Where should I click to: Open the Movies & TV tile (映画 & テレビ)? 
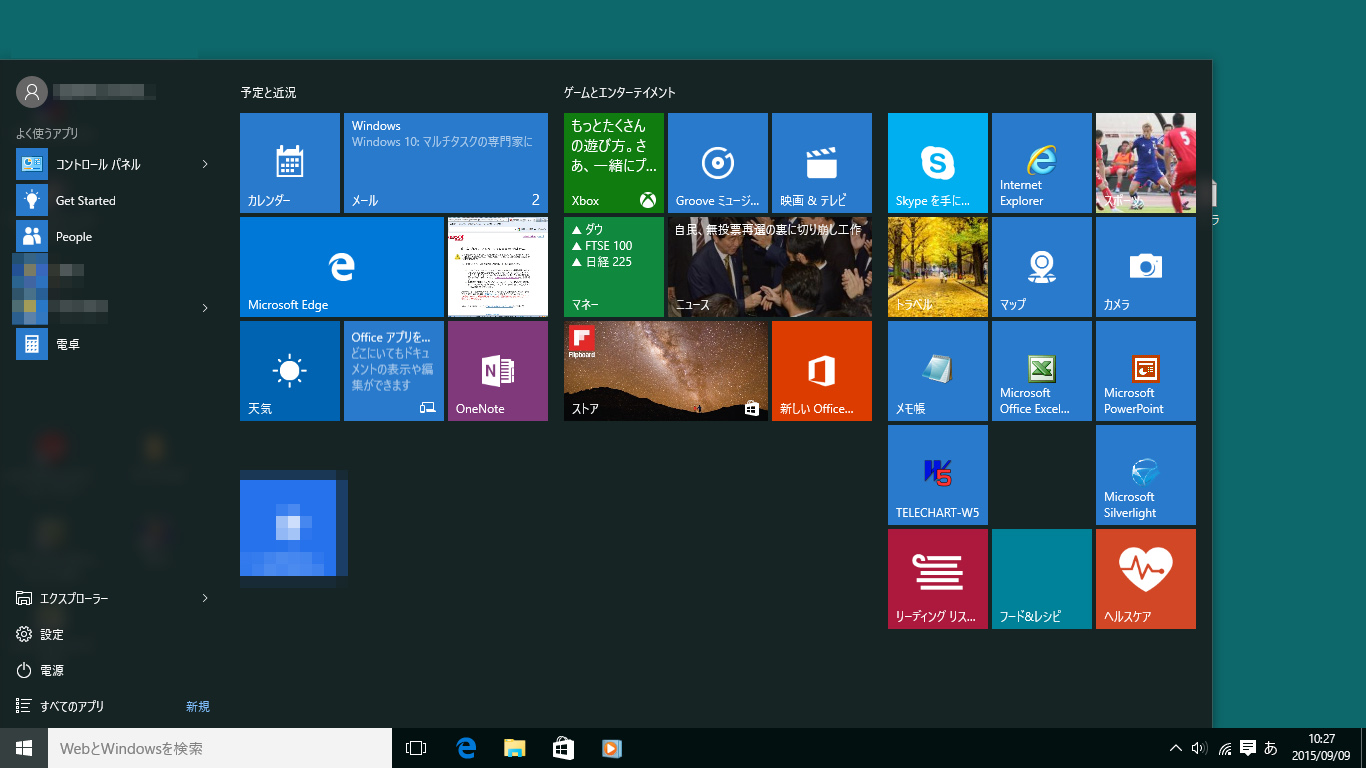[822, 163]
